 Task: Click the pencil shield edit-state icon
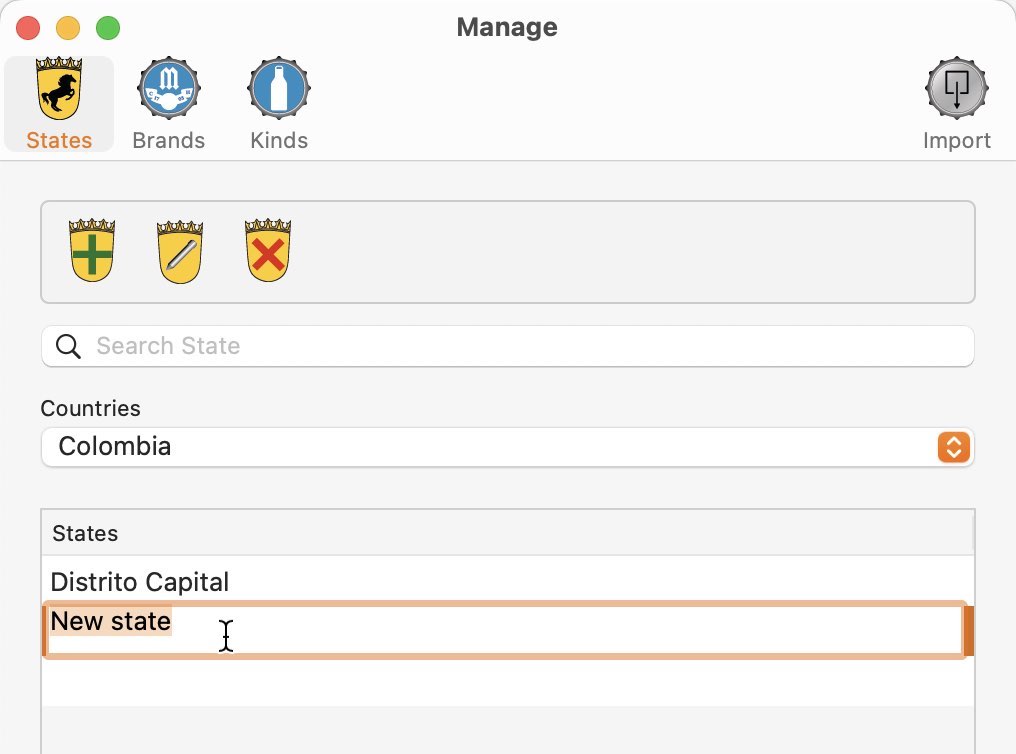click(x=180, y=252)
